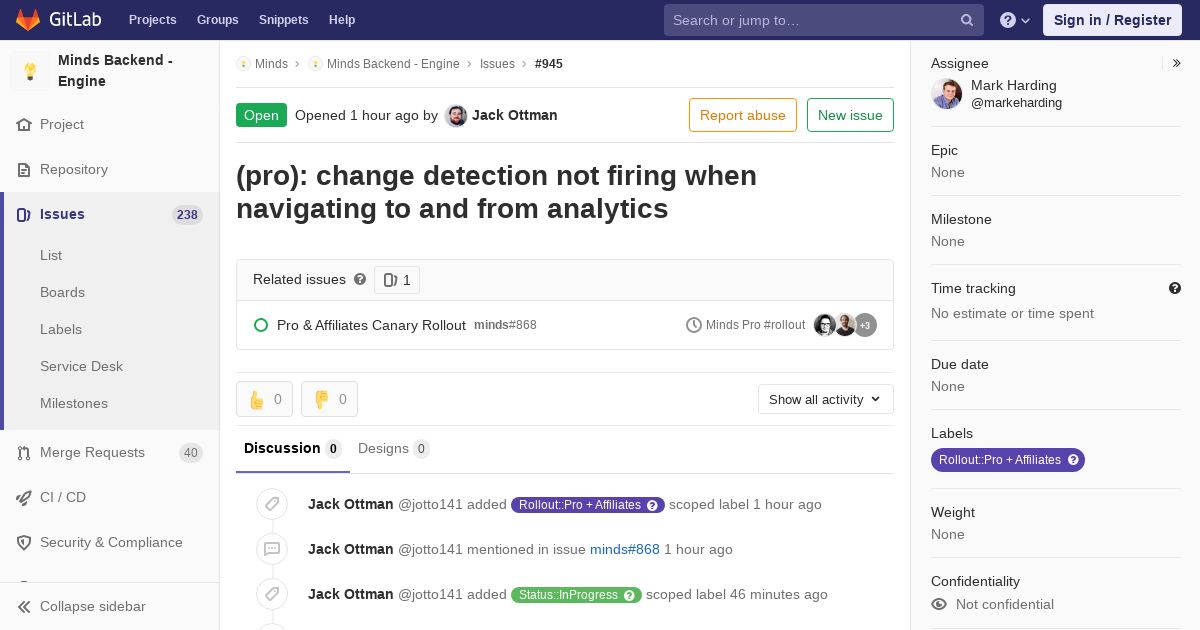1200x630 pixels.
Task: Click Jack Ottman author name in header
Action: pyautogui.click(x=514, y=115)
